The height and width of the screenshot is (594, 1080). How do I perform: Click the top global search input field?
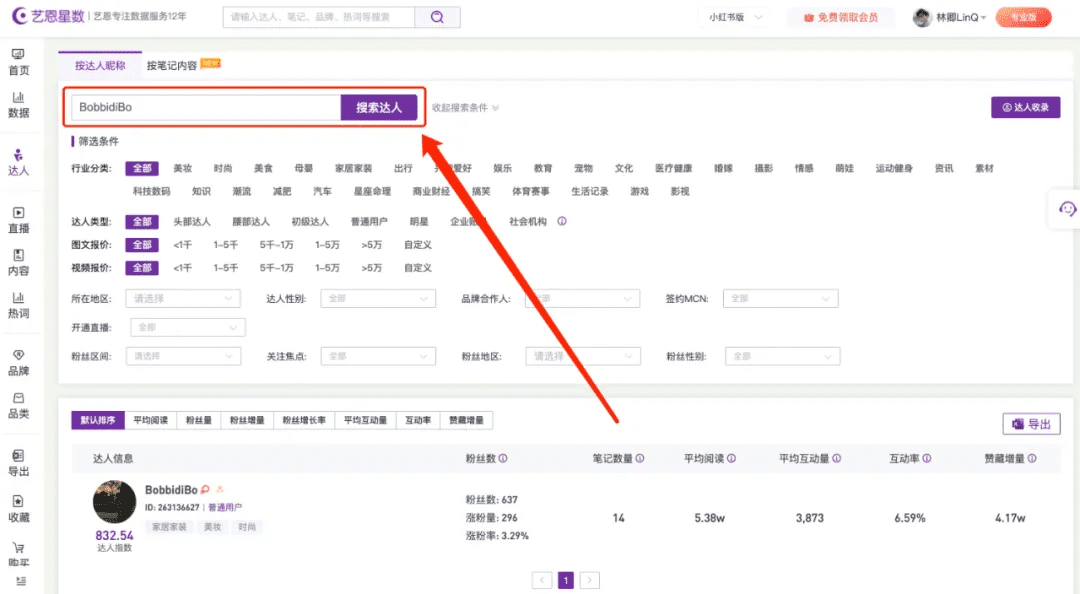pos(319,17)
